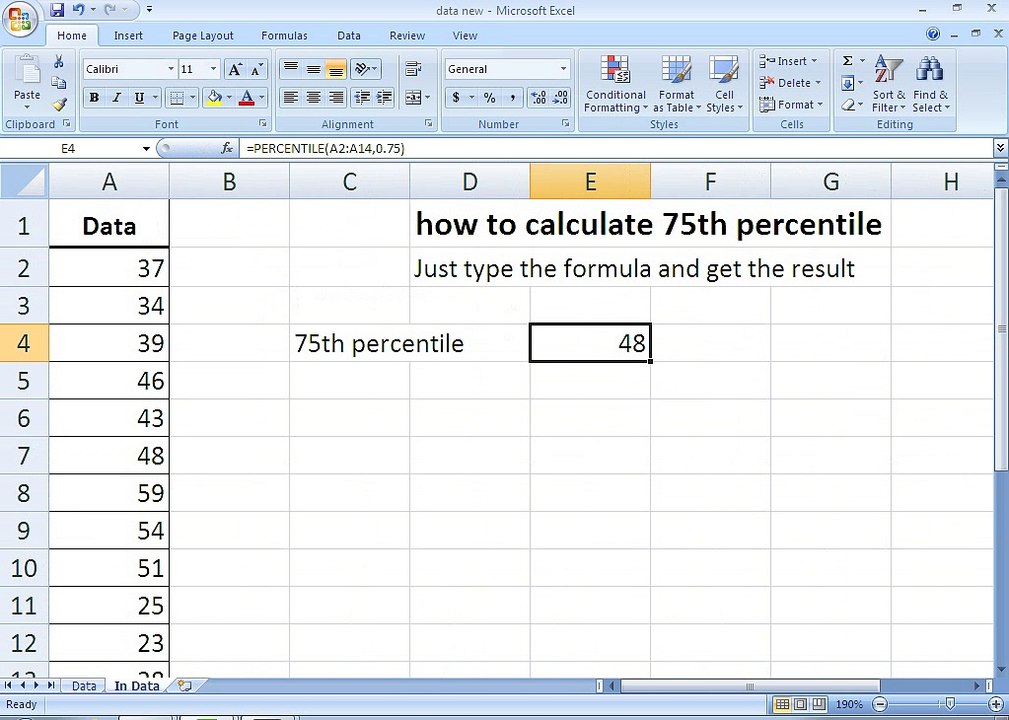
Task: Toggle Bold formatting
Action: point(94,98)
